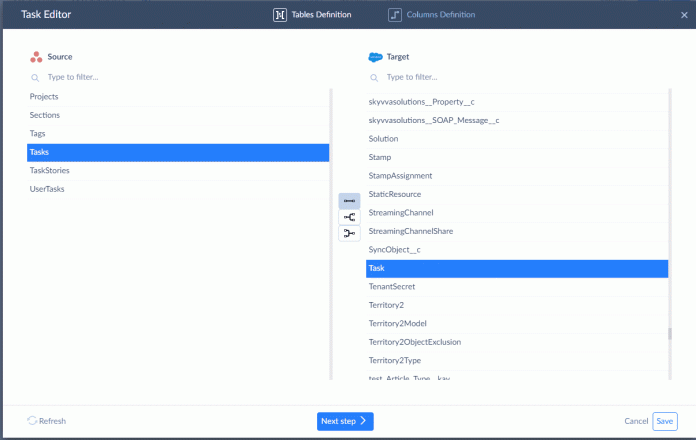The width and height of the screenshot is (696, 440).
Task: Choose Projects from the source list
Action: 44,97
